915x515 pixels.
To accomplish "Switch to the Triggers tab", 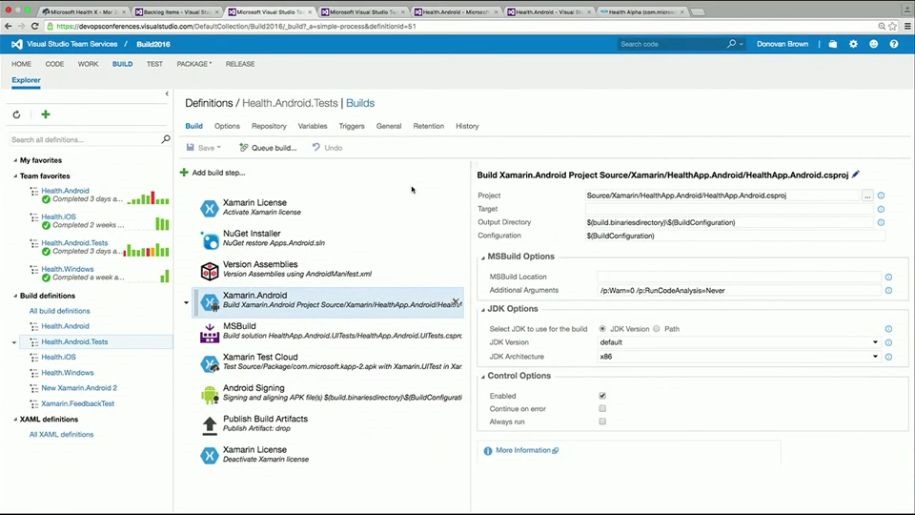I will pyautogui.click(x=351, y=126).
